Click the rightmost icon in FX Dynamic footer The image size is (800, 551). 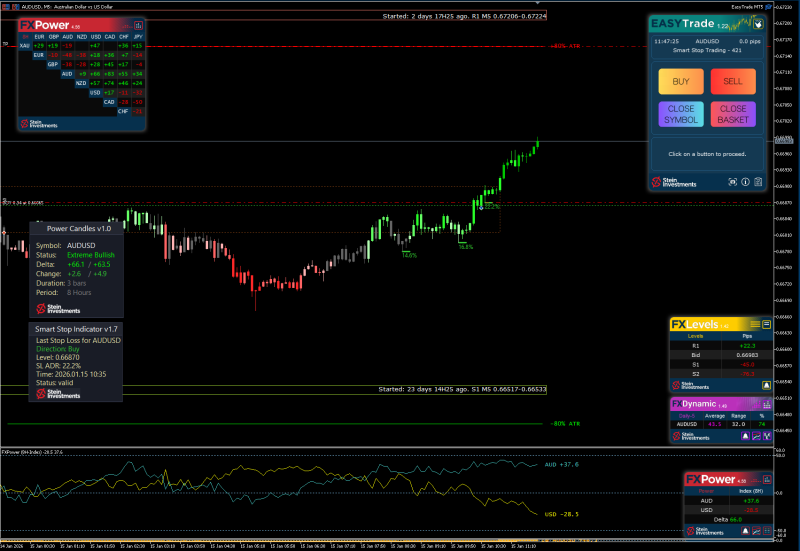point(767,436)
